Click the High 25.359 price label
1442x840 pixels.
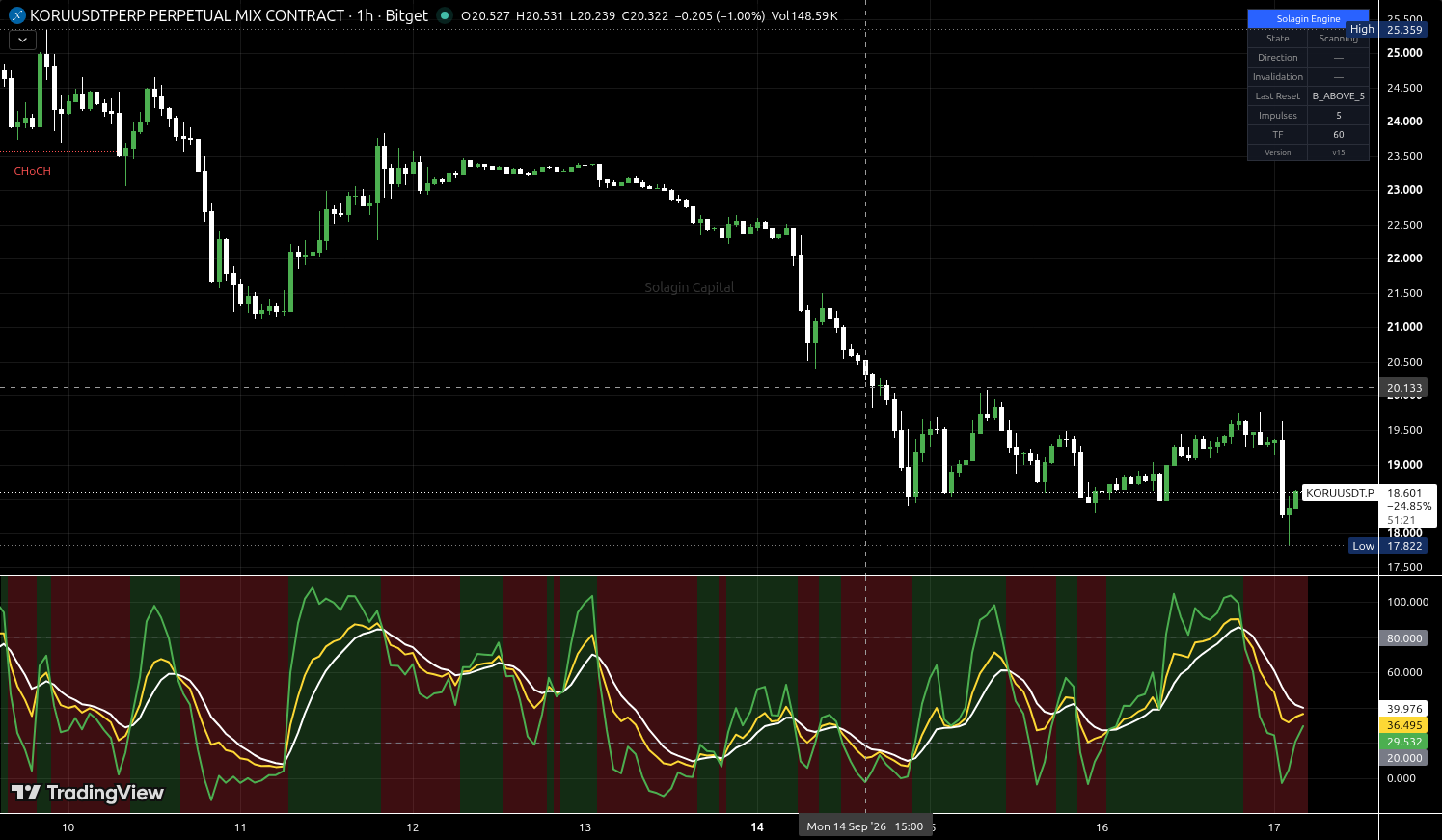(1387, 30)
